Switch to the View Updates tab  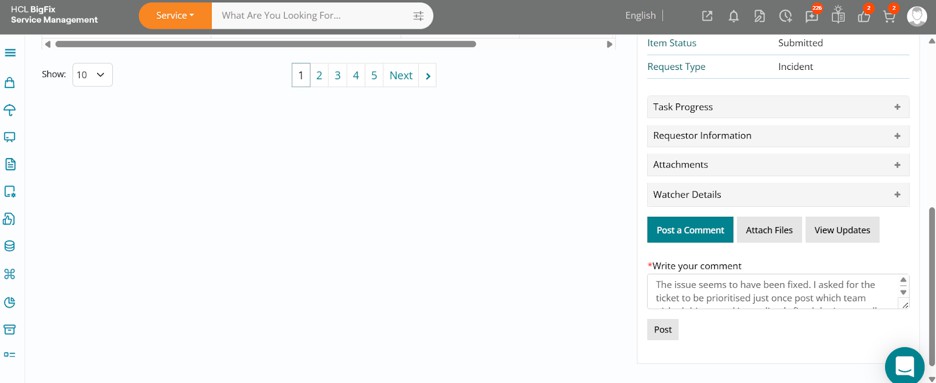coord(842,230)
